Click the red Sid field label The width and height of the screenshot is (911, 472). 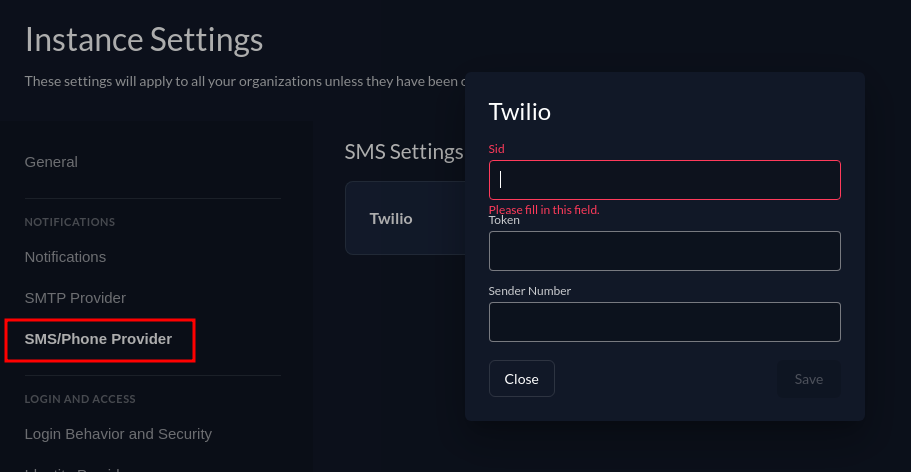pyautogui.click(x=496, y=149)
